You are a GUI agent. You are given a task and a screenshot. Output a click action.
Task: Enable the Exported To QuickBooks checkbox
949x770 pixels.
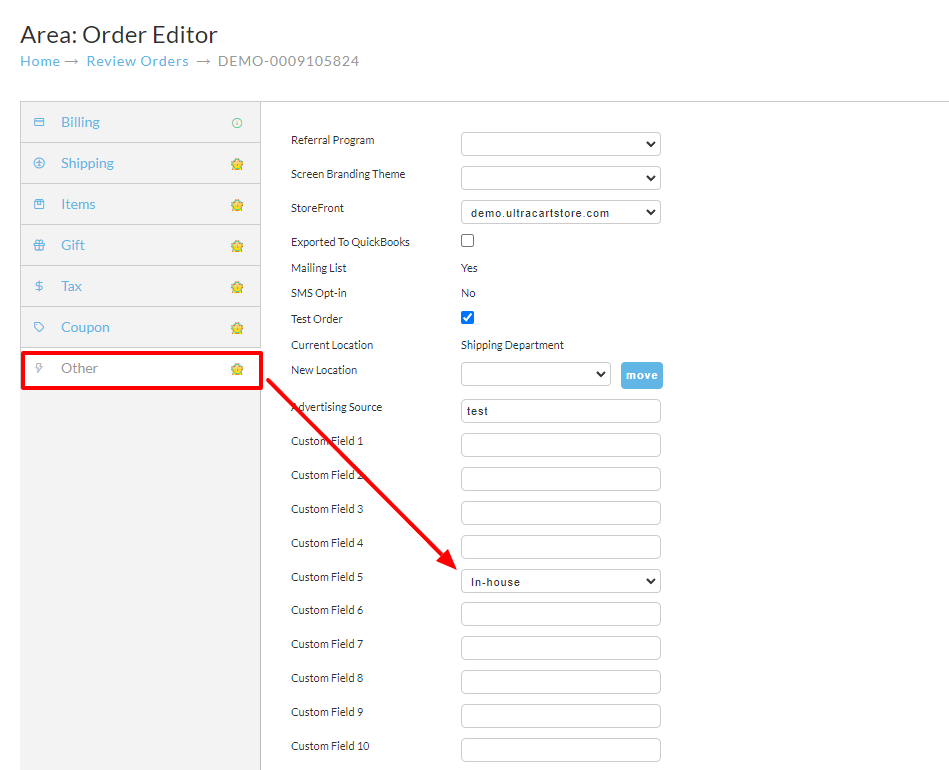pyautogui.click(x=468, y=241)
